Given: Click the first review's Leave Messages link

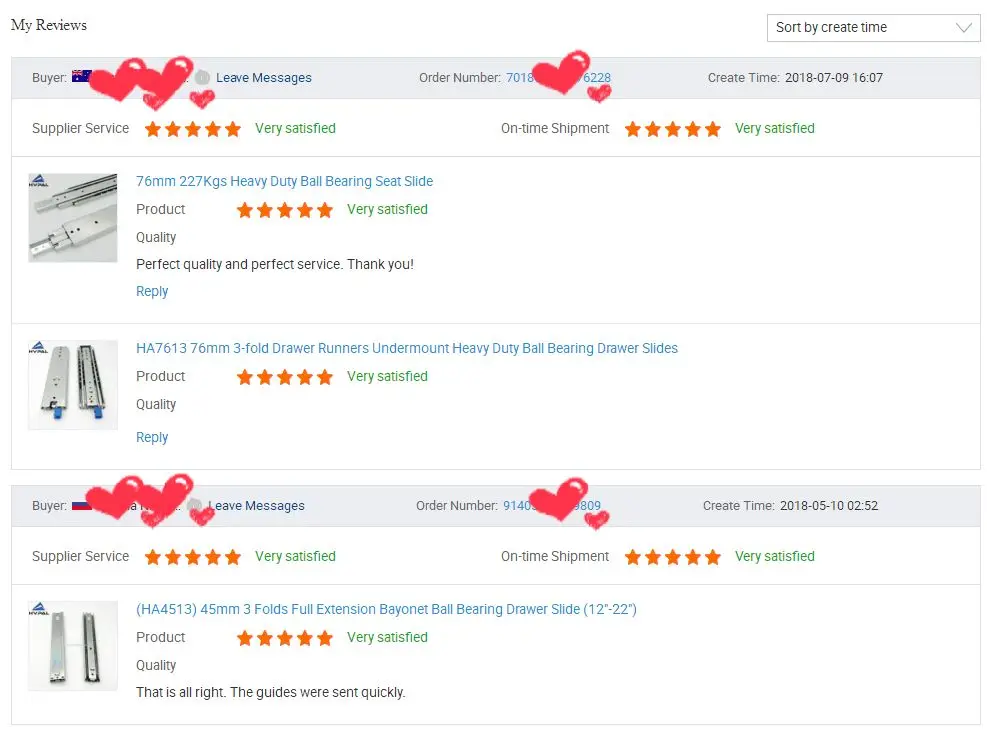Looking at the screenshot, I should (x=264, y=78).
